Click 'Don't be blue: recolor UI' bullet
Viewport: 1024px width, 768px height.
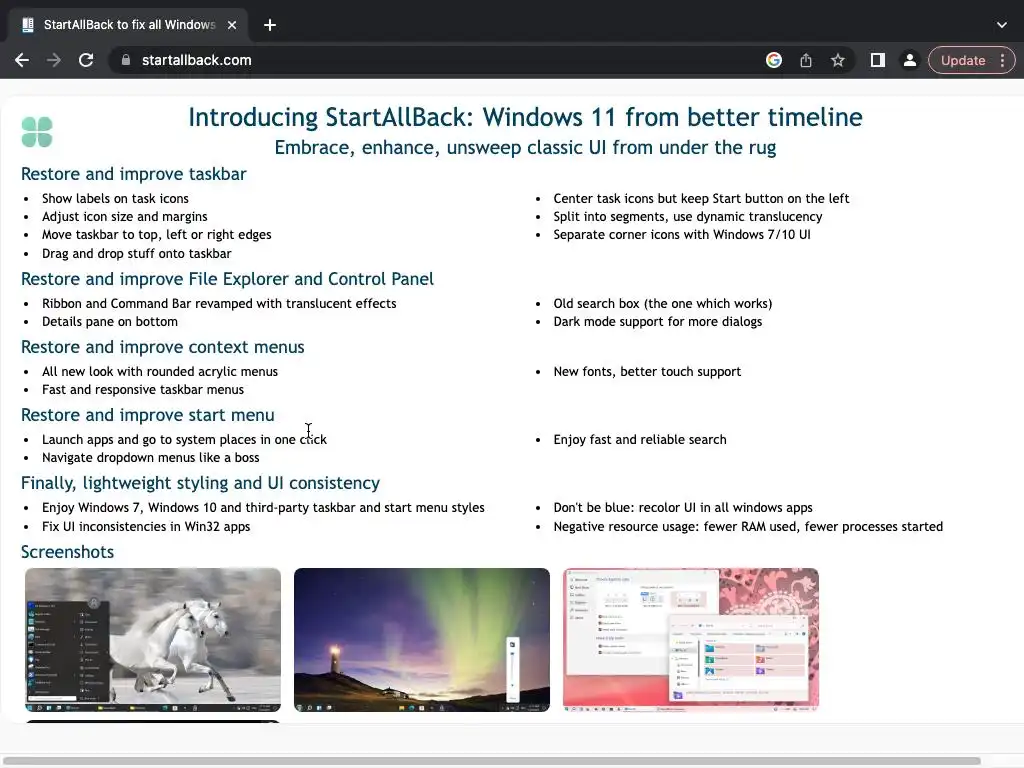[683, 508]
